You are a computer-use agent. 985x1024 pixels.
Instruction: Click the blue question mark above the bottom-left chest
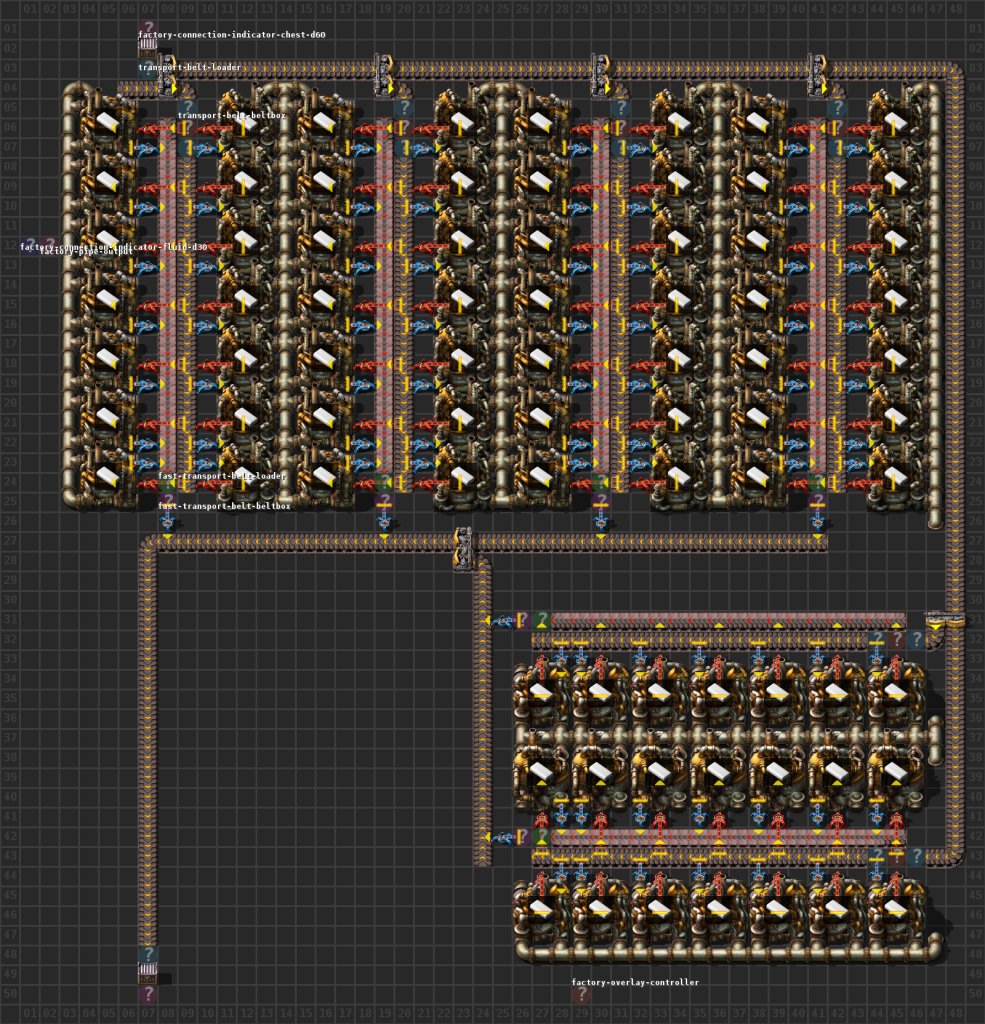(148, 954)
